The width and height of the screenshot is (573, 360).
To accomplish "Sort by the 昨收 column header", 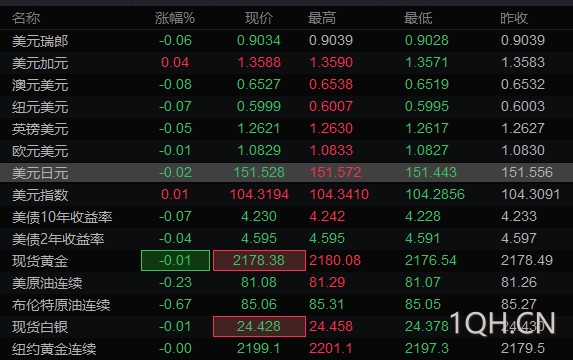I will [x=514, y=18].
